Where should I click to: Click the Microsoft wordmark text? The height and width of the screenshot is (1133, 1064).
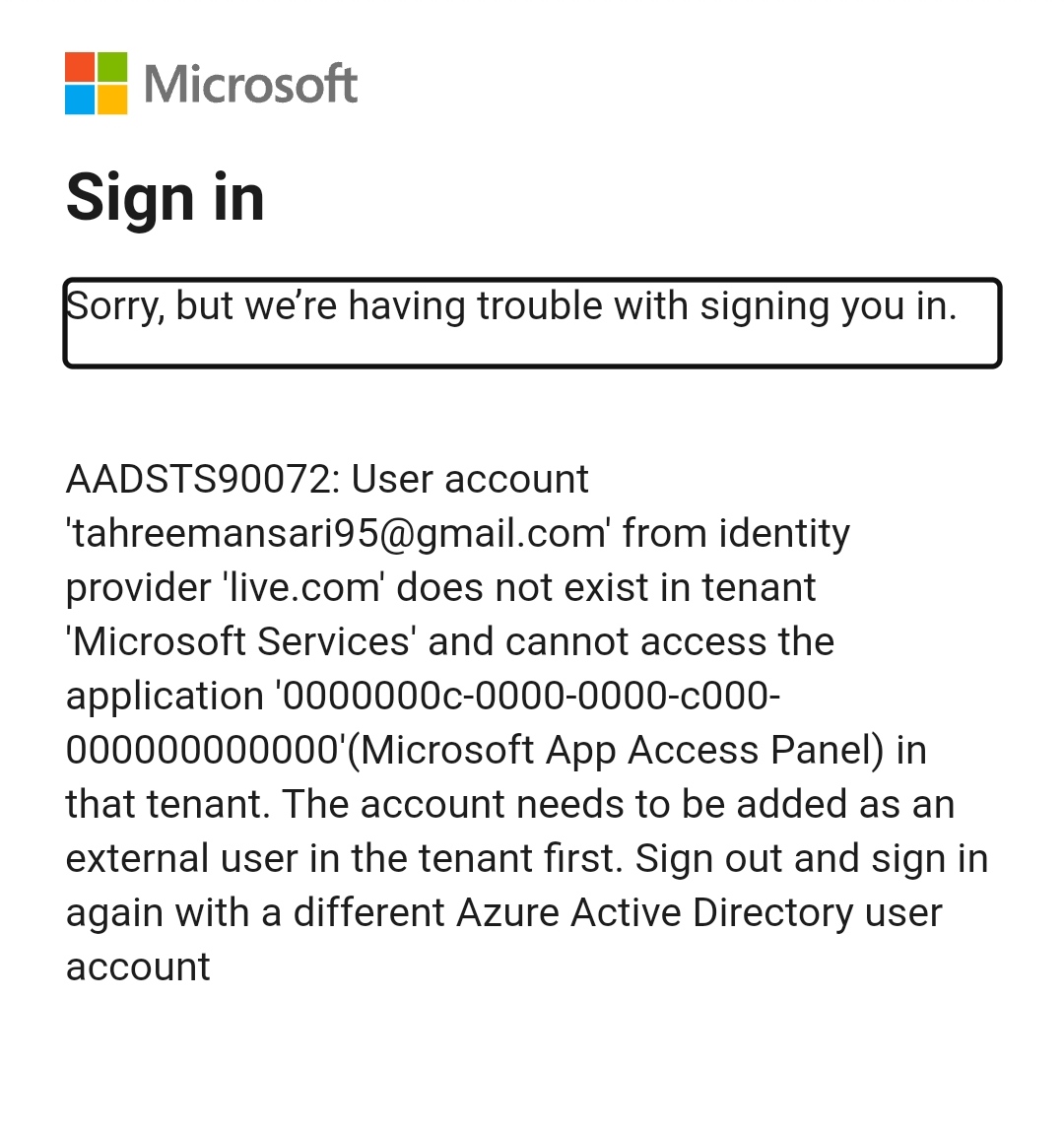(x=250, y=84)
